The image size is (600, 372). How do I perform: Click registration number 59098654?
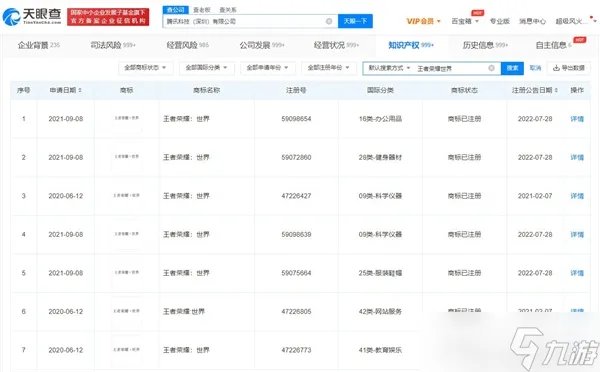tap(296, 119)
